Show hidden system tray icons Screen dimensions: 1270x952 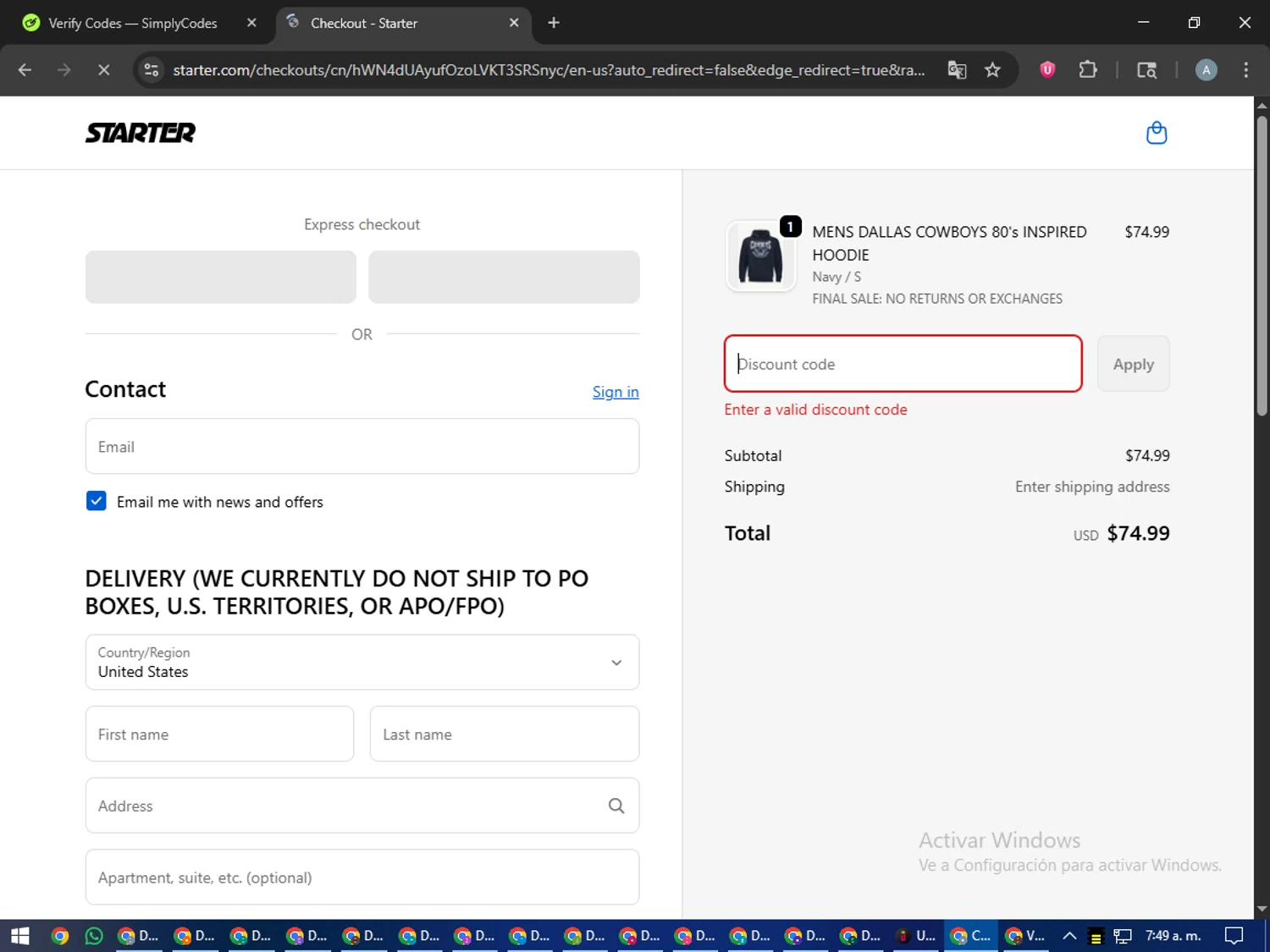tap(1069, 936)
